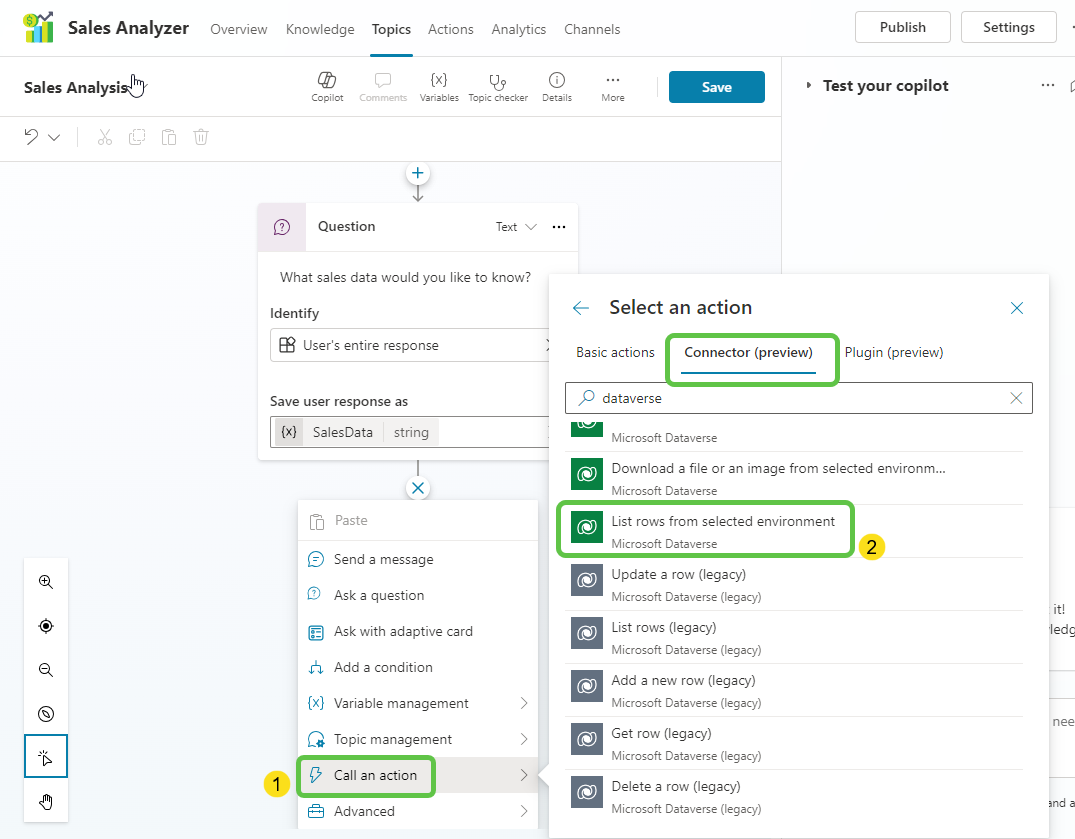Select the hand pan tool
1075x839 pixels.
pyautogui.click(x=46, y=802)
